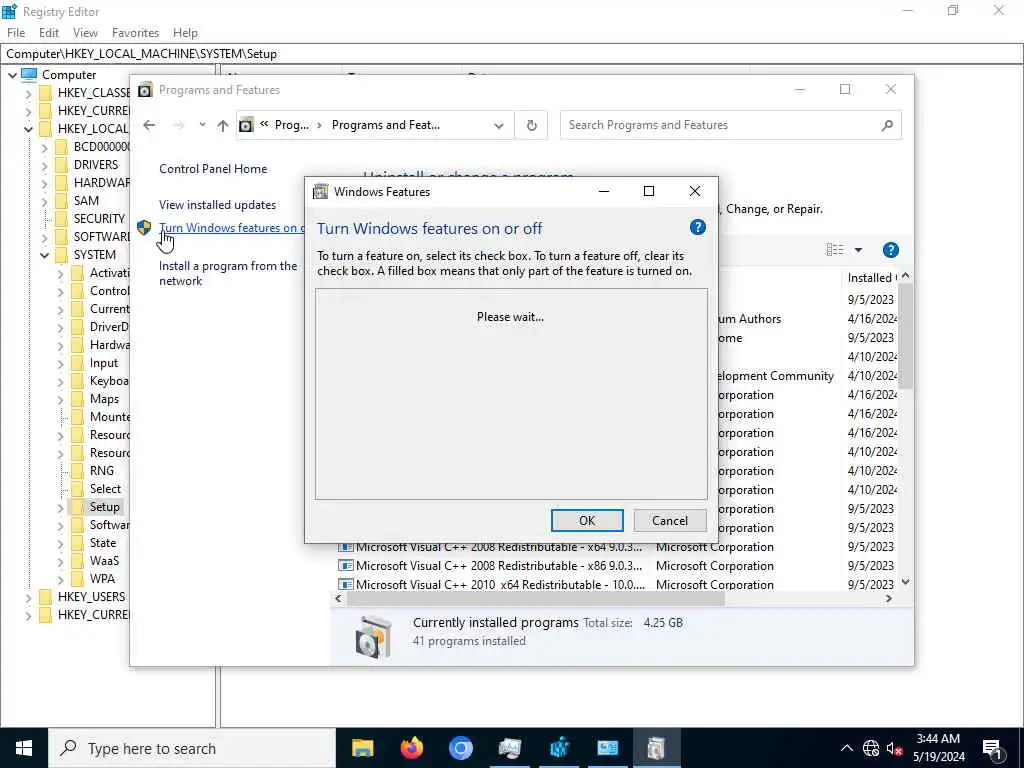
Task: Collapse the SYSTEM key expander
Action: tap(44, 255)
